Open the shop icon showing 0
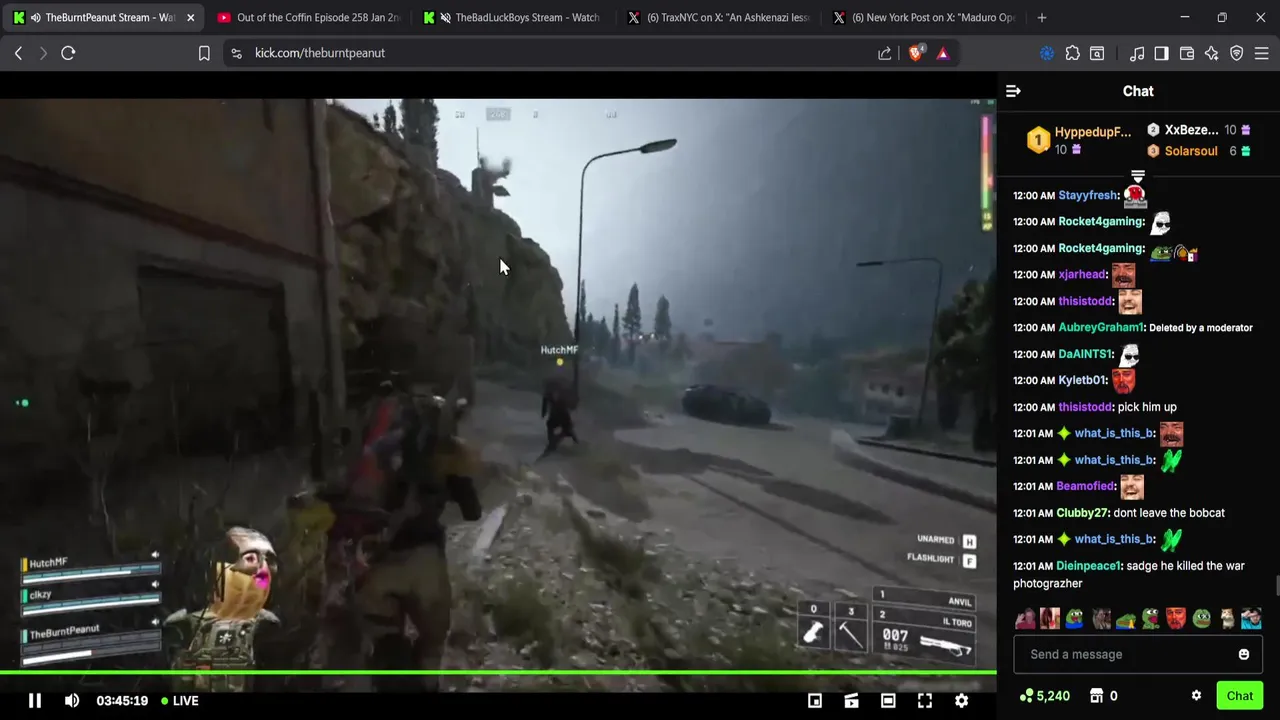The height and width of the screenshot is (720, 1280). pos(1103,696)
